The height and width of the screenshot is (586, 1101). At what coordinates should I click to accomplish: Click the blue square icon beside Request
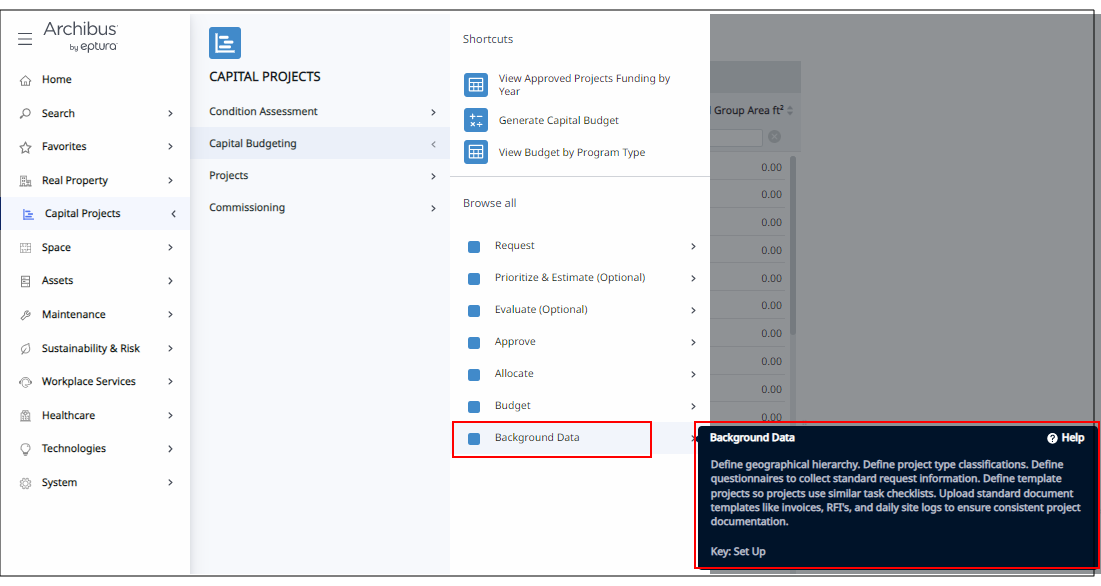click(x=474, y=246)
